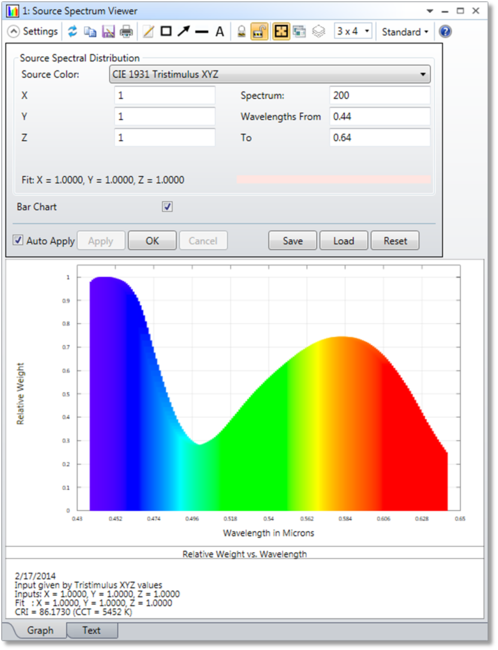Screen dimensions: 498x650
Task: Click the 'Fit: X = 1.0000' settings text
Action: tap(103, 180)
